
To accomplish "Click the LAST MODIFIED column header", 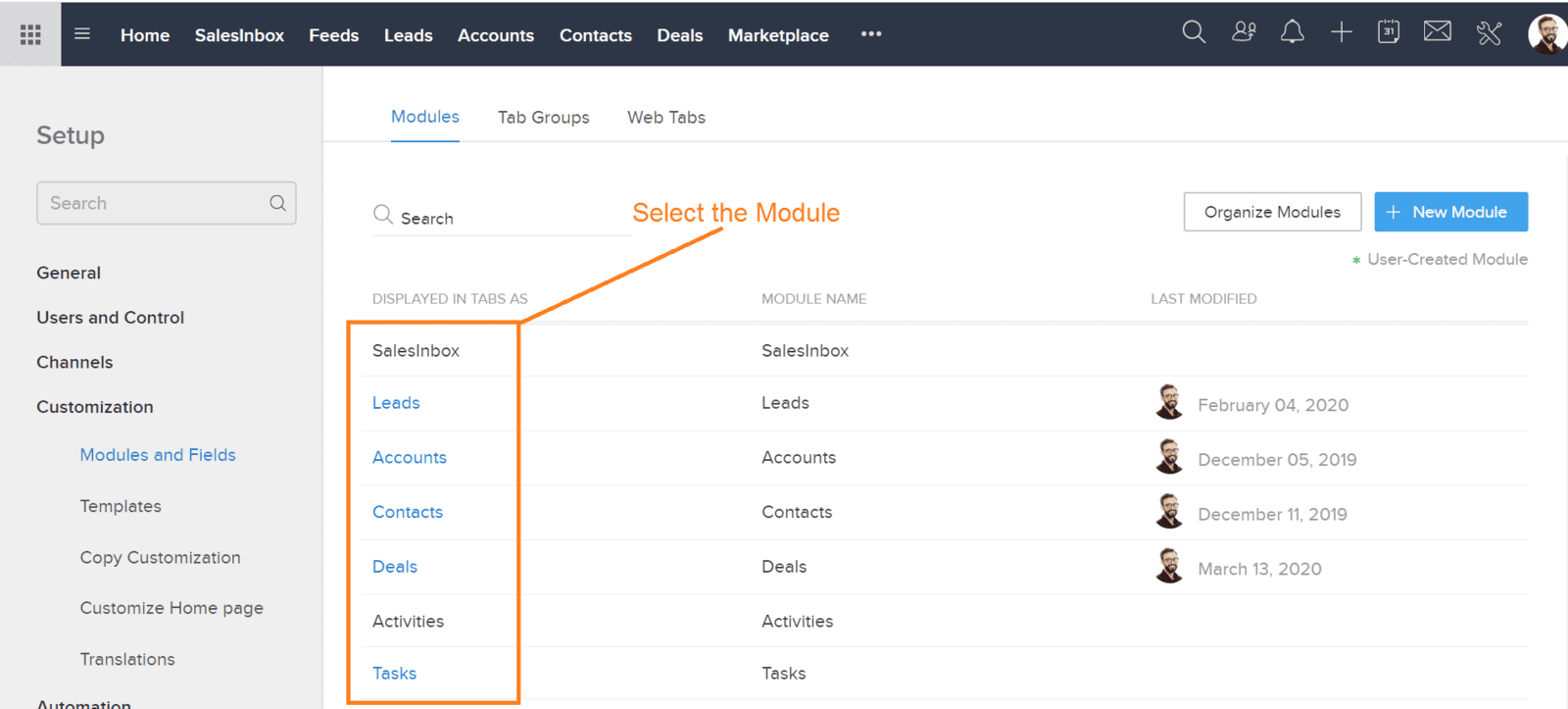I will (x=1203, y=299).
